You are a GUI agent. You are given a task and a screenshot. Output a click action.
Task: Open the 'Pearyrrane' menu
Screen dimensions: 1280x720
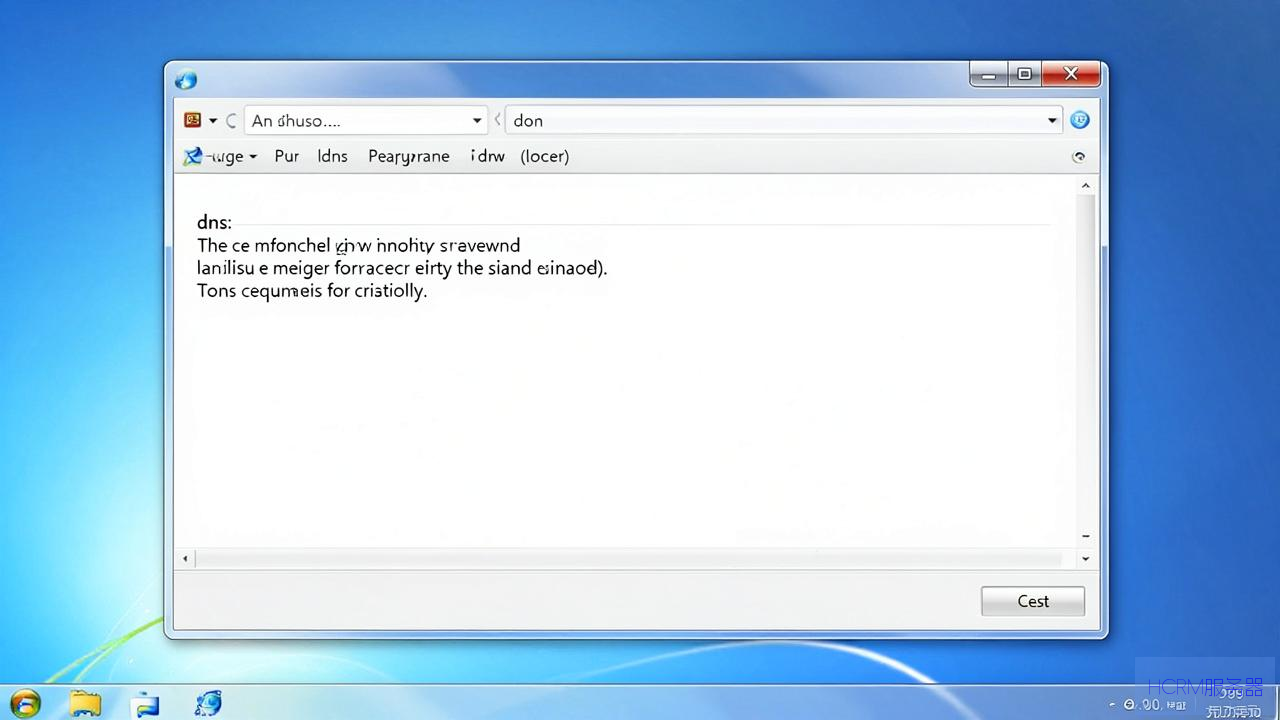pyautogui.click(x=409, y=157)
